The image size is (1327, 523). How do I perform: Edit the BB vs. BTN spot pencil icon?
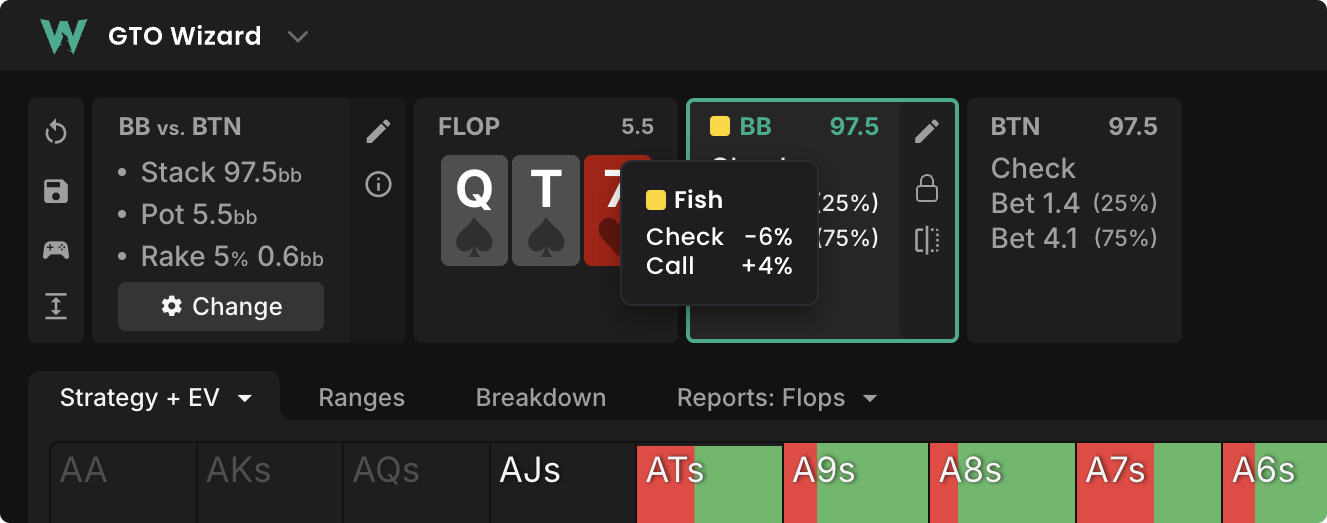tap(378, 131)
